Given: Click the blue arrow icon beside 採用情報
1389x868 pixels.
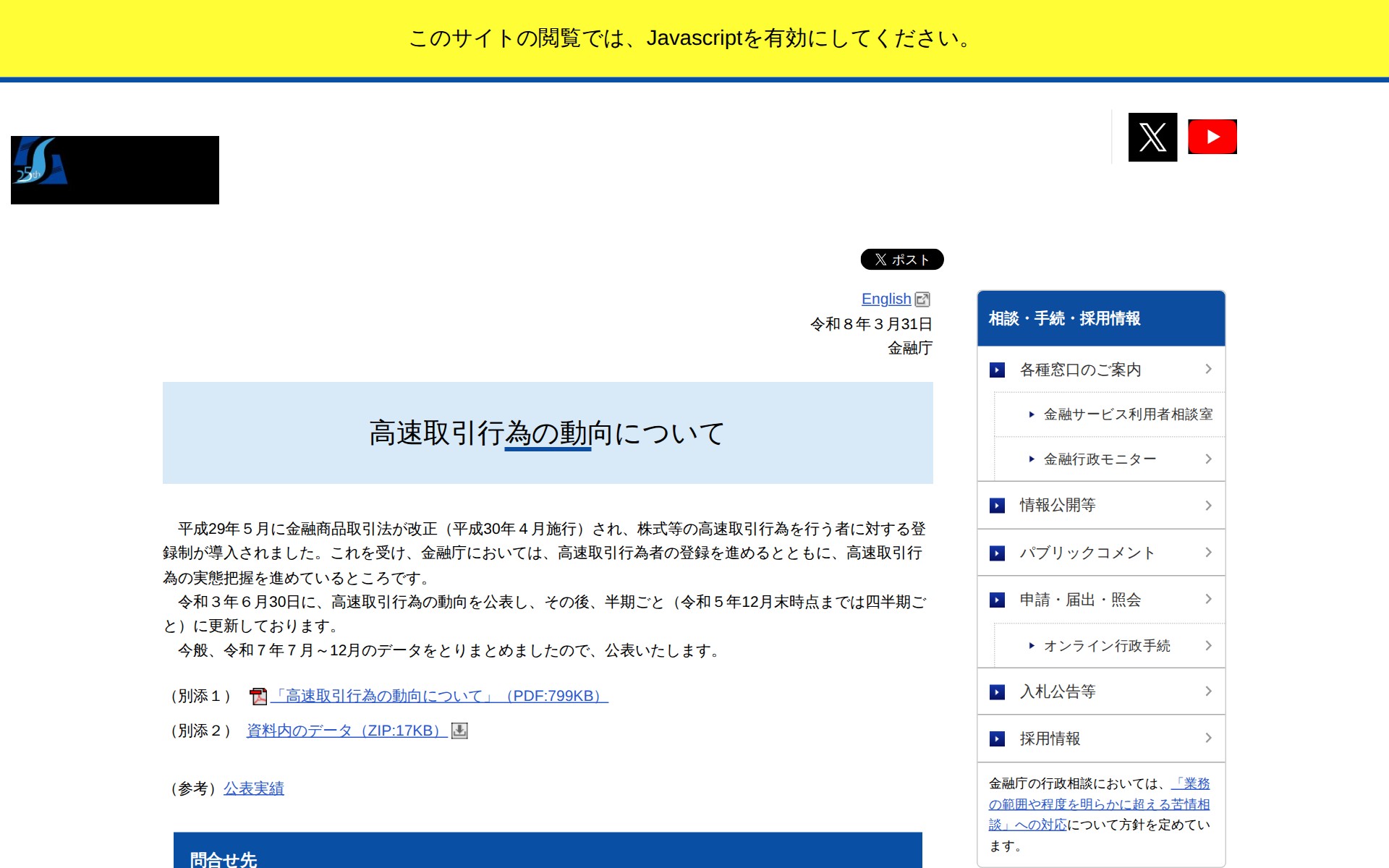Looking at the screenshot, I should pos(997,739).
